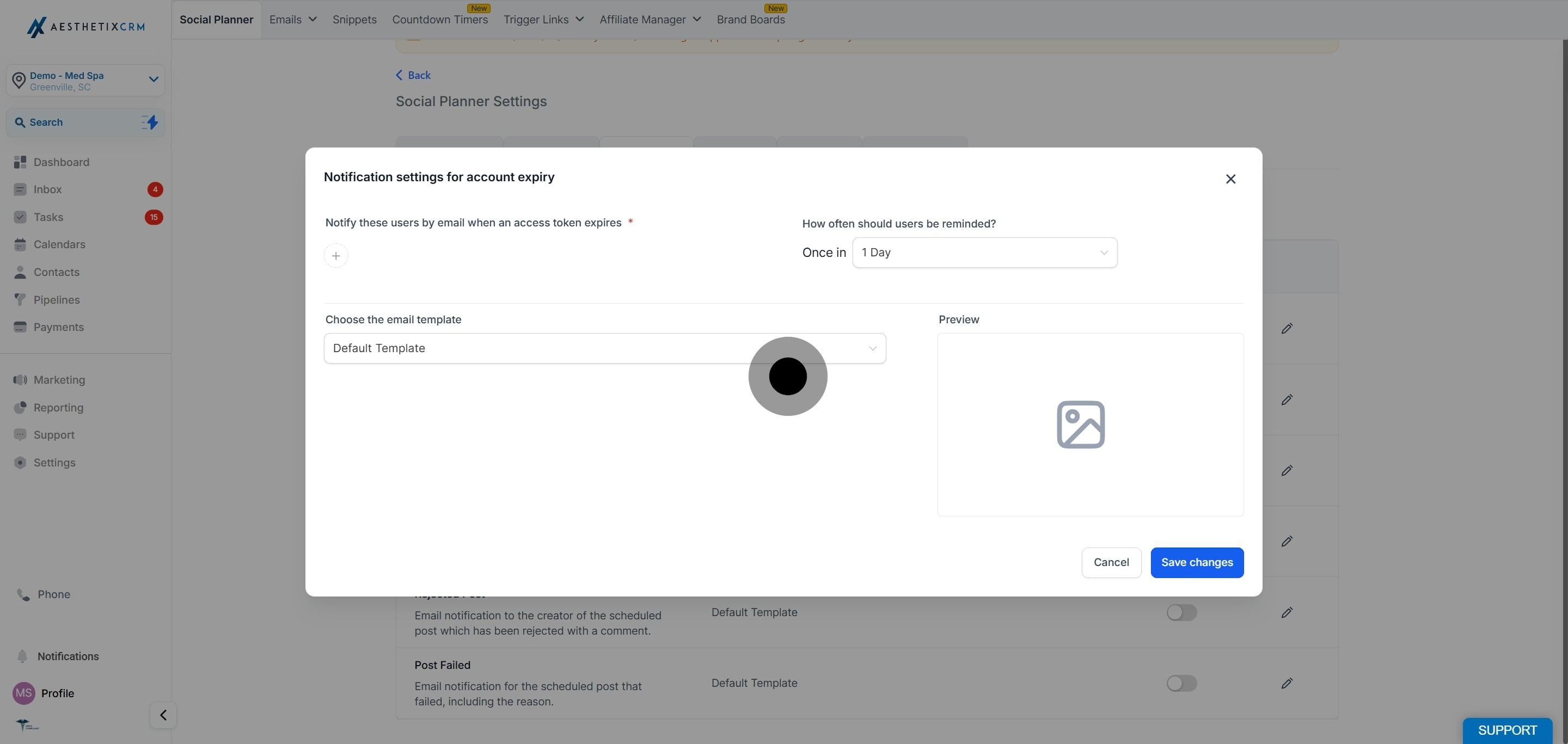Expand the Demo - Med Spa location selector
The image size is (1568, 744).
click(x=85, y=81)
